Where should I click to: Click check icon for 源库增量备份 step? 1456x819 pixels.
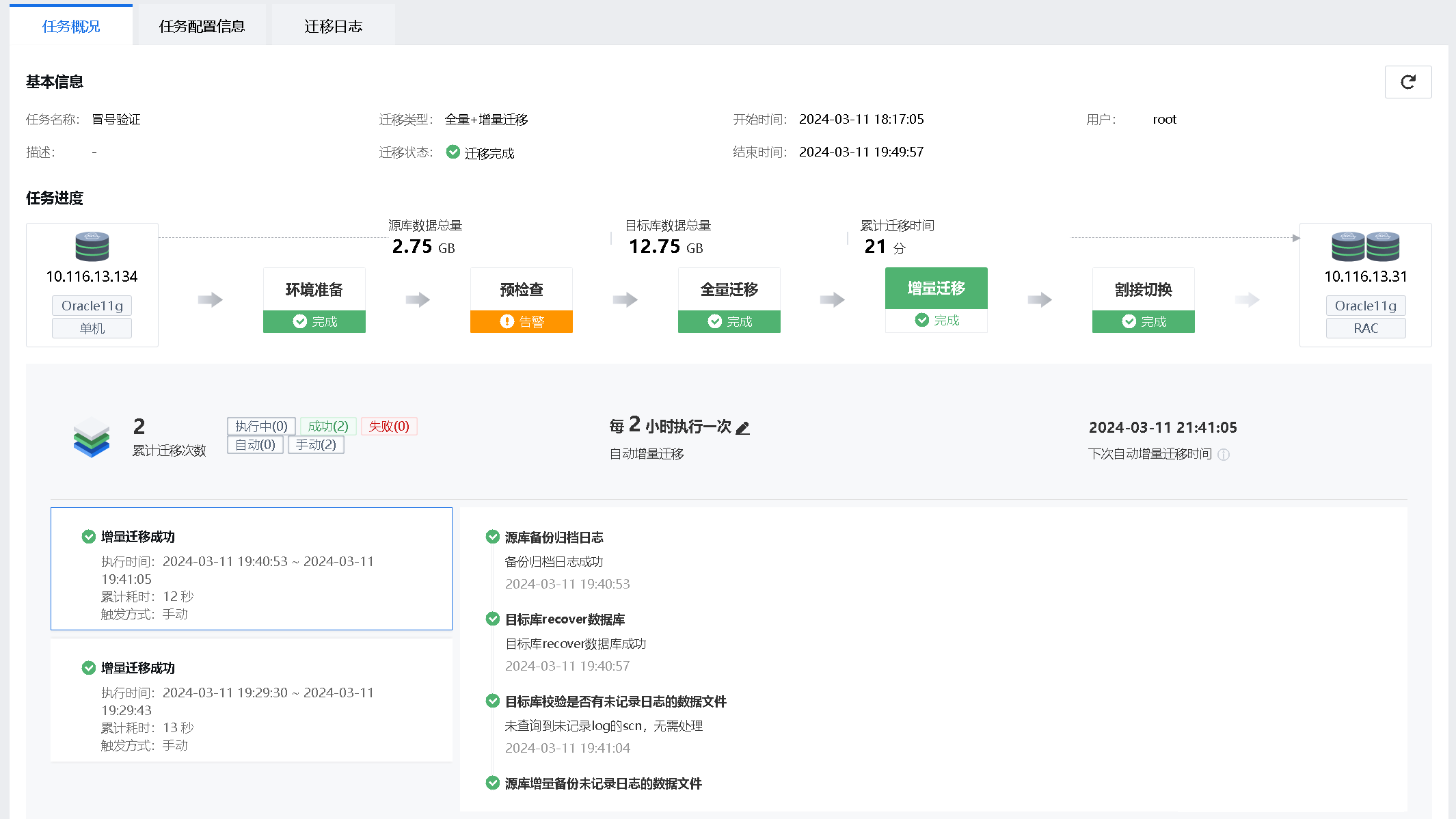(x=492, y=783)
